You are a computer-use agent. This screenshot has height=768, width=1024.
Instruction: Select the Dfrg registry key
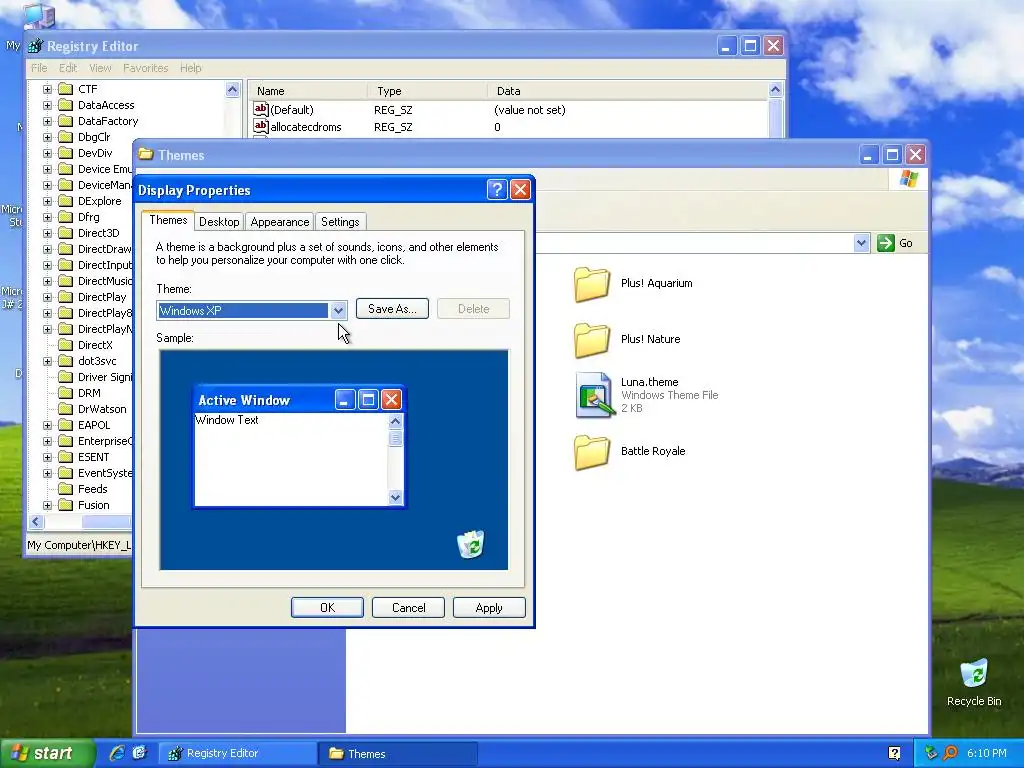pos(89,217)
